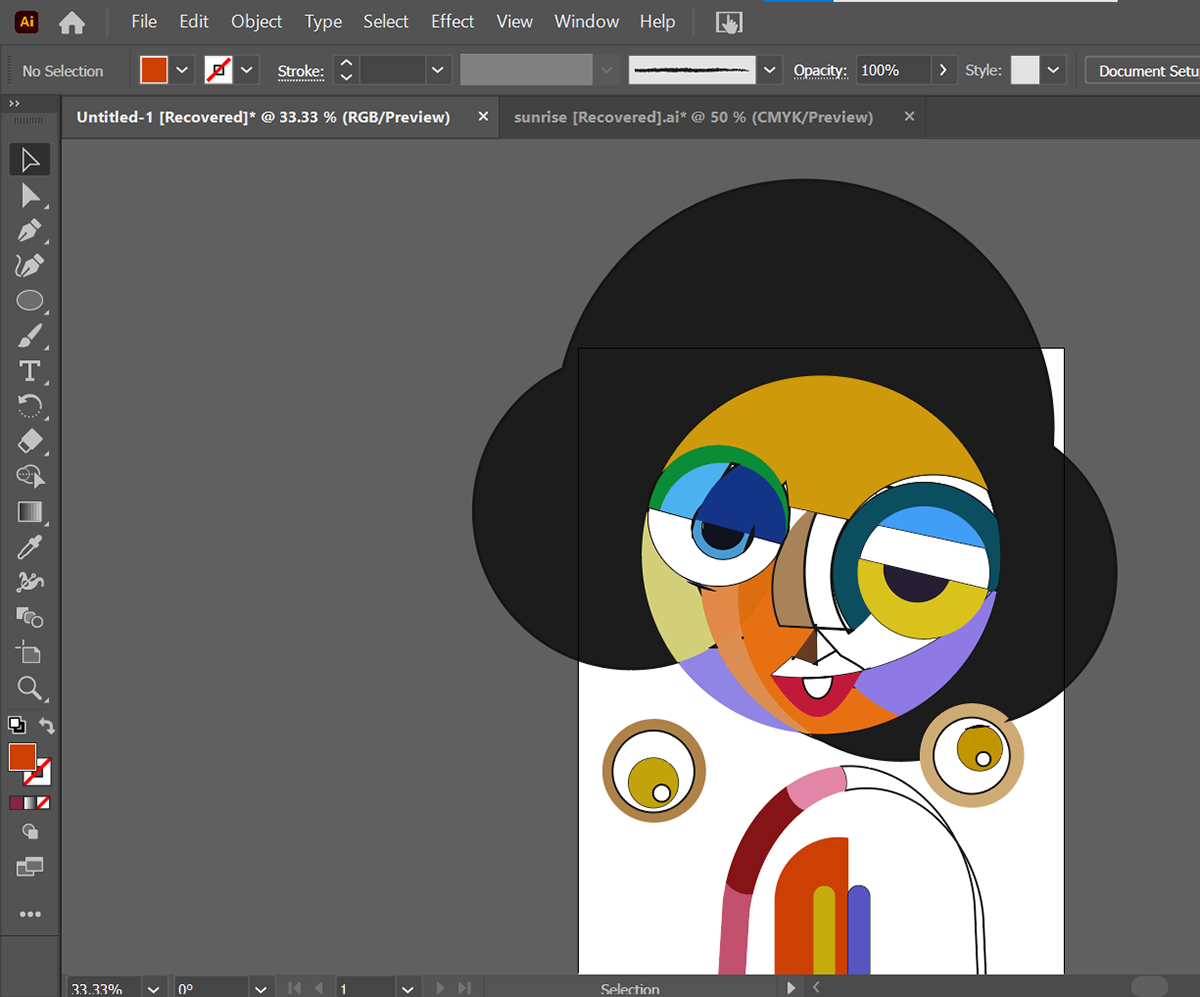Viewport: 1200px width, 997px height.
Task: Set paint mode to Gradient
Action: 30,802
